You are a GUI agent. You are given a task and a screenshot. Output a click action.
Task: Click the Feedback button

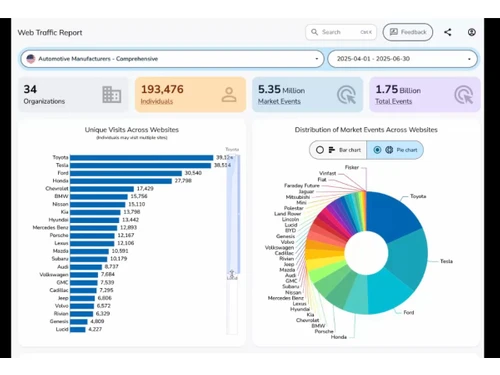click(x=408, y=32)
